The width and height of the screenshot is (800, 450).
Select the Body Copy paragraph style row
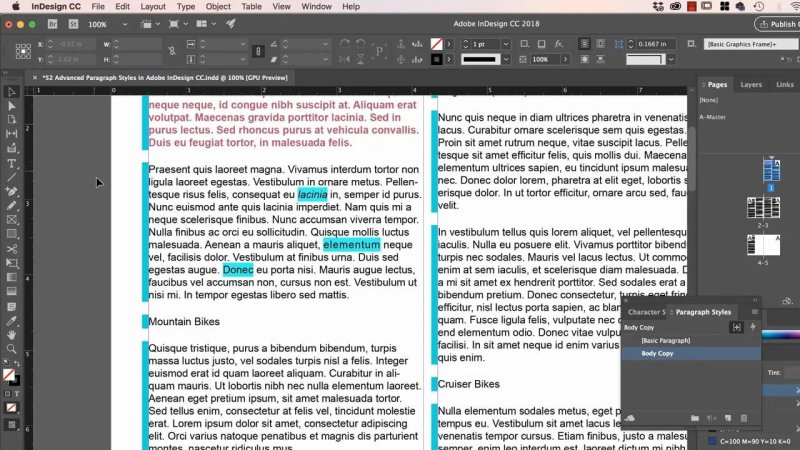pos(691,353)
